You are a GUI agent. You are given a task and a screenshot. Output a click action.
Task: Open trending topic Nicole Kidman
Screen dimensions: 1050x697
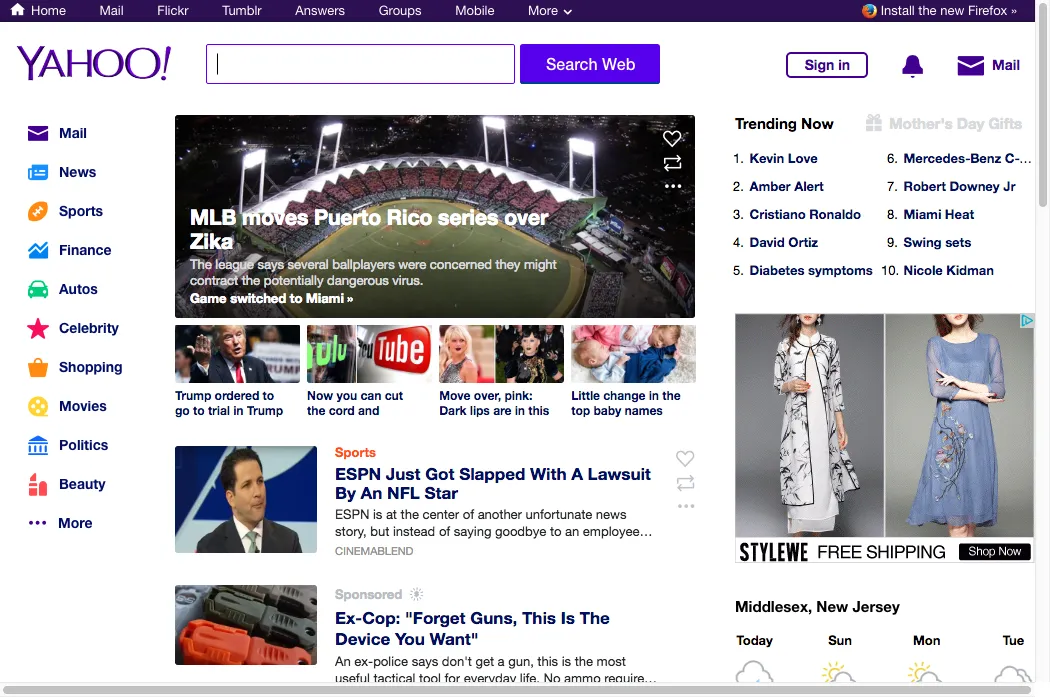pos(948,270)
